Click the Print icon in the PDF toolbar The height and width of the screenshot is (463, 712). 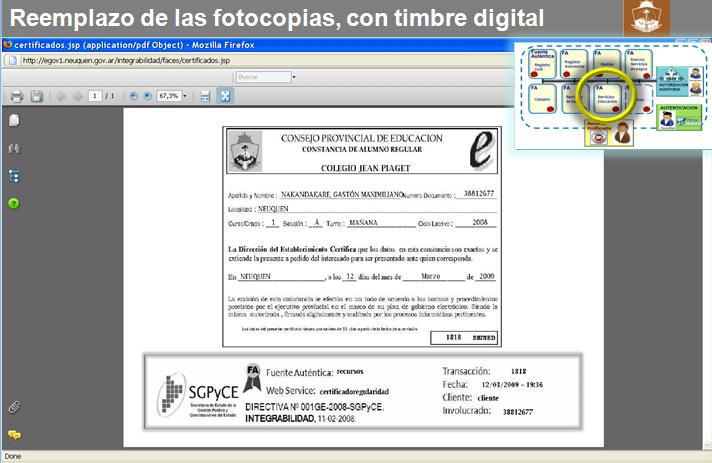point(16,96)
